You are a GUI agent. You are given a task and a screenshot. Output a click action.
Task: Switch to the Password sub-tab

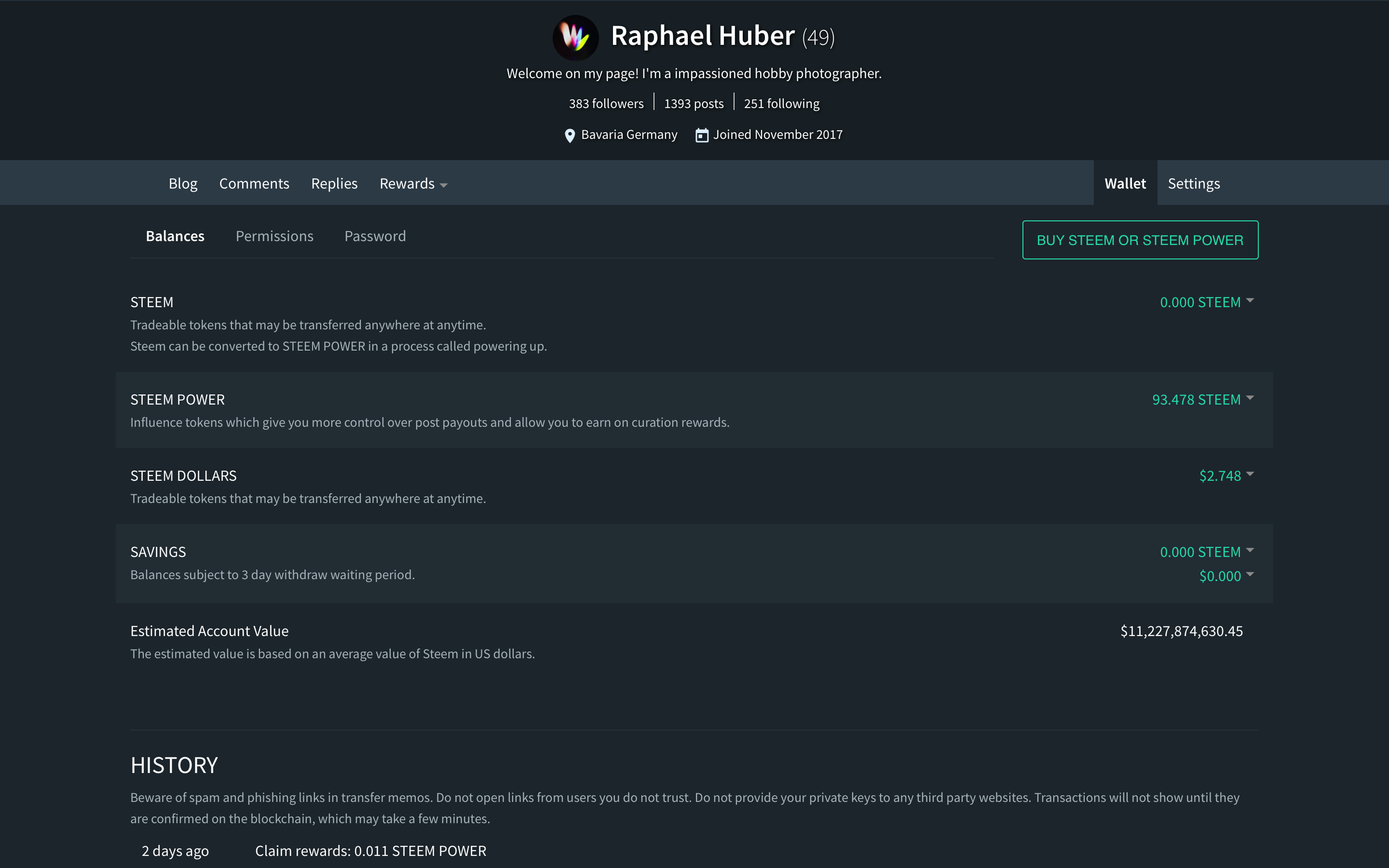click(x=375, y=236)
